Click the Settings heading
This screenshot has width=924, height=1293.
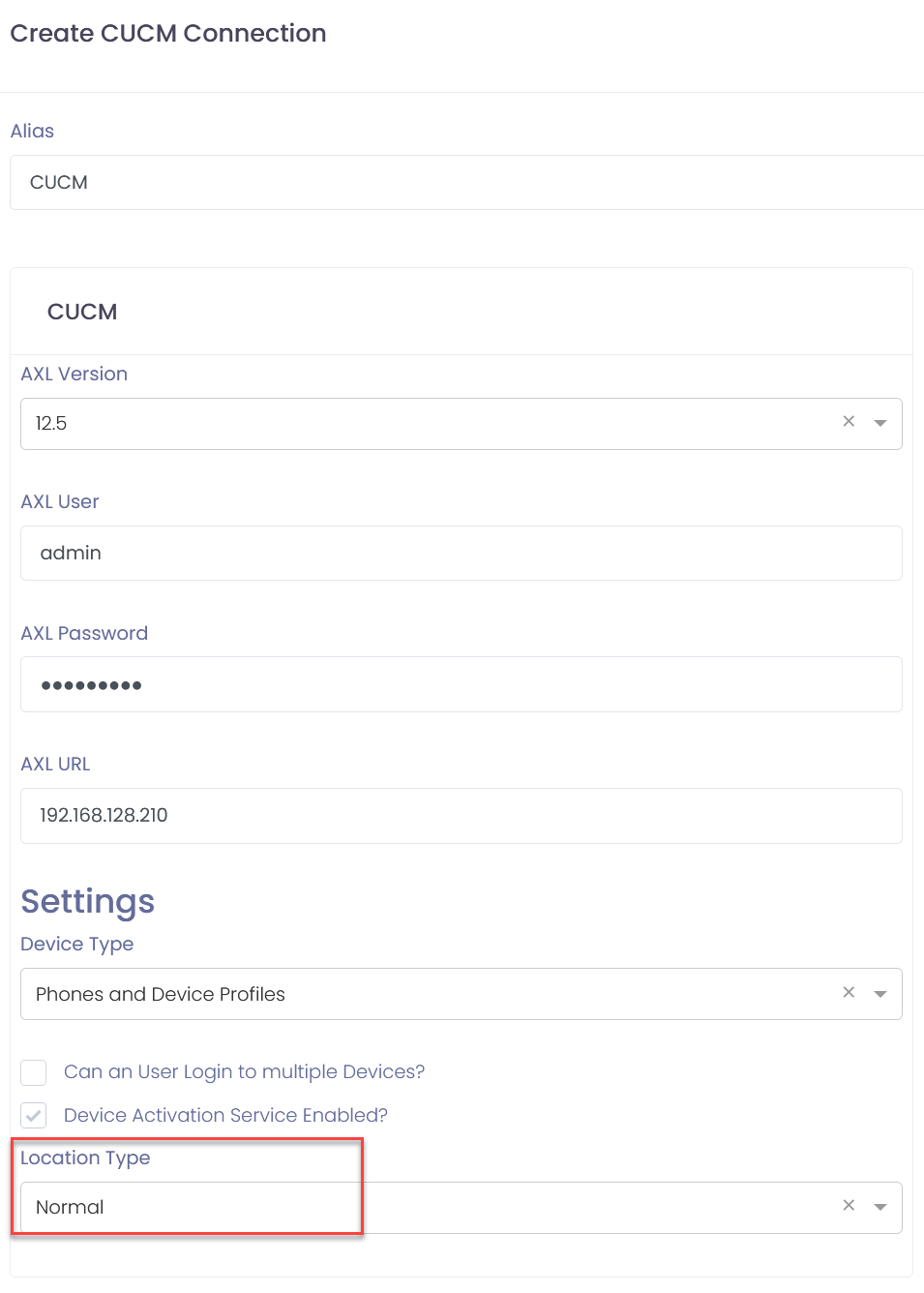tap(88, 902)
